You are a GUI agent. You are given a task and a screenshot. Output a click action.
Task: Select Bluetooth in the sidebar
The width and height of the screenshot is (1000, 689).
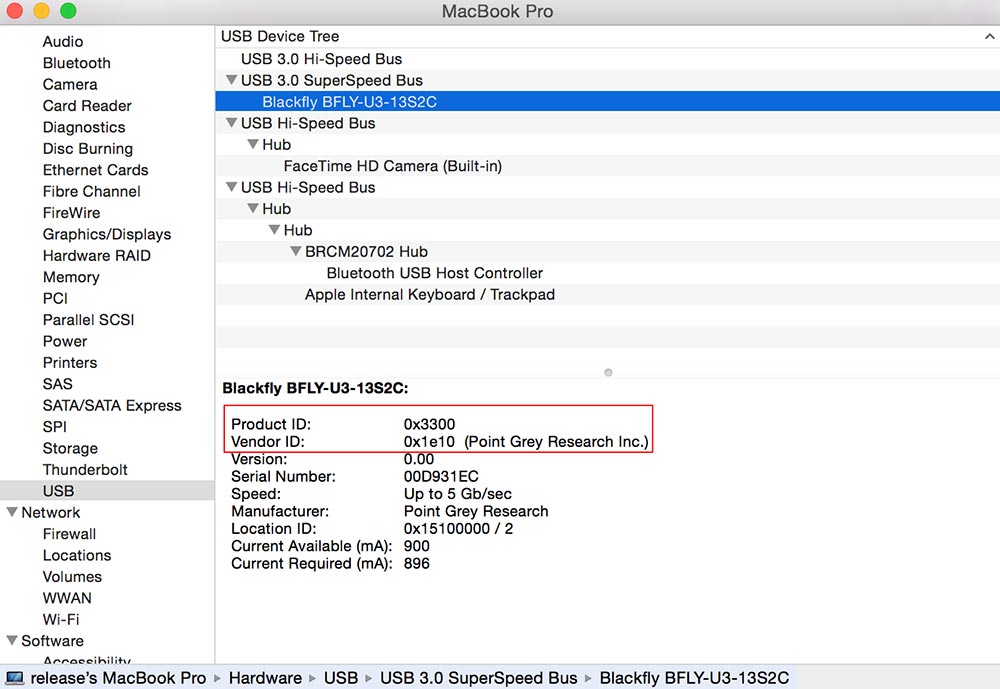coord(77,63)
